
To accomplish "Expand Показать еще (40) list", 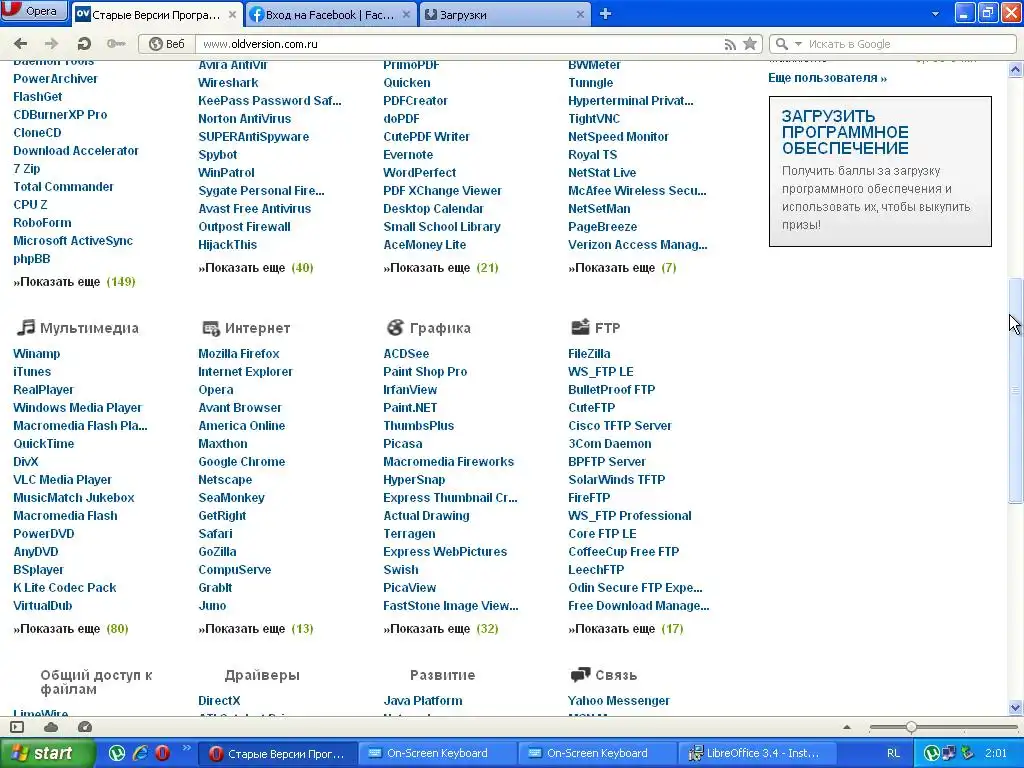I will pyautogui.click(x=256, y=267).
